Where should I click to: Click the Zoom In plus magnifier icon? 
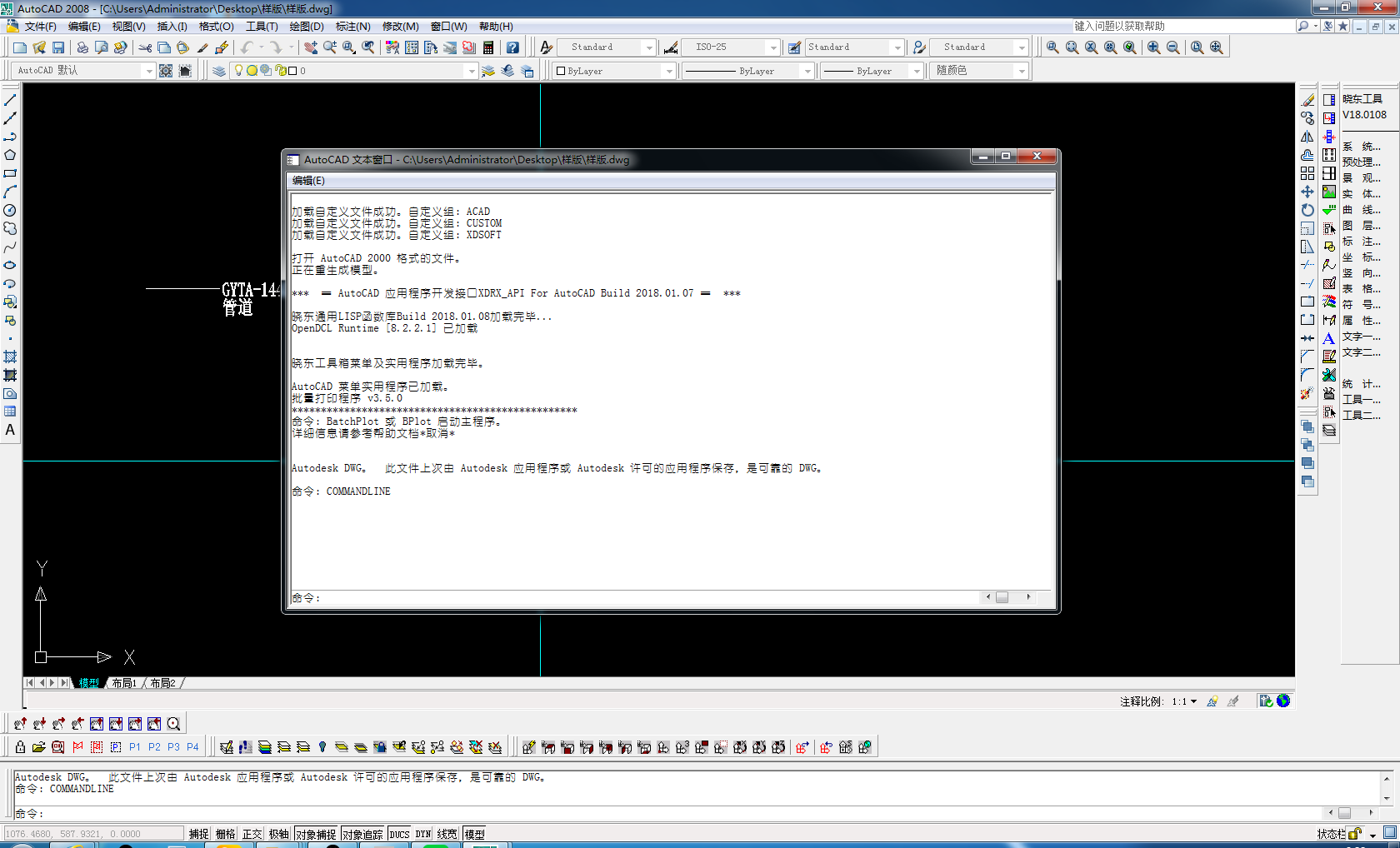pos(1153,47)
